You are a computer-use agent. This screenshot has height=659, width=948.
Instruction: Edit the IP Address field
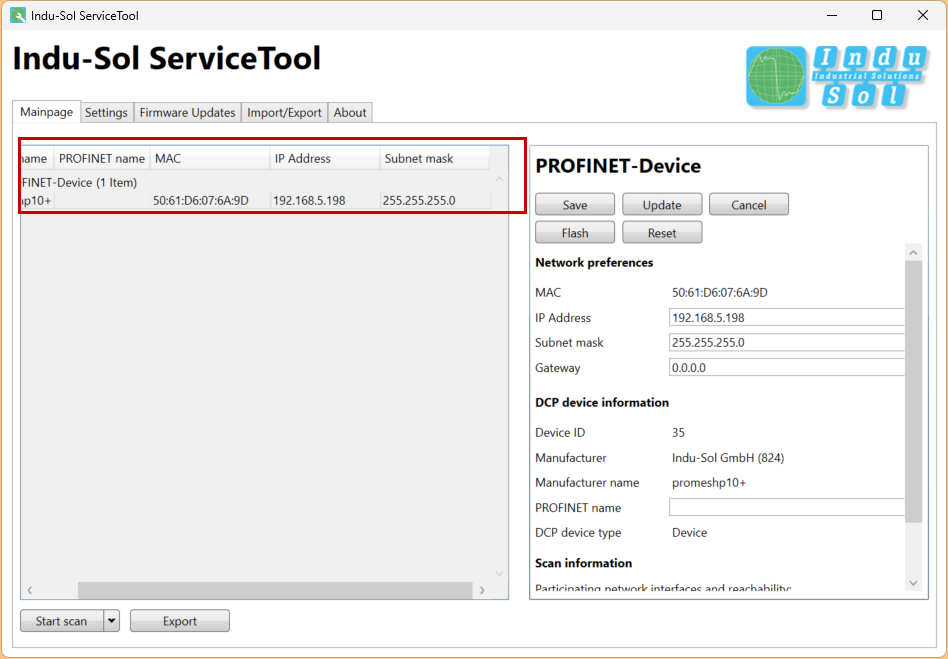787,317
